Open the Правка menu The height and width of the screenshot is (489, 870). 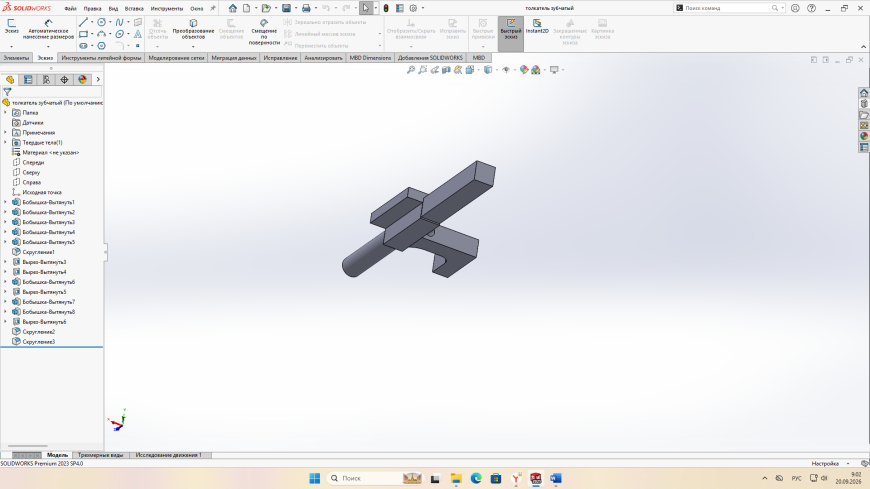92,9
